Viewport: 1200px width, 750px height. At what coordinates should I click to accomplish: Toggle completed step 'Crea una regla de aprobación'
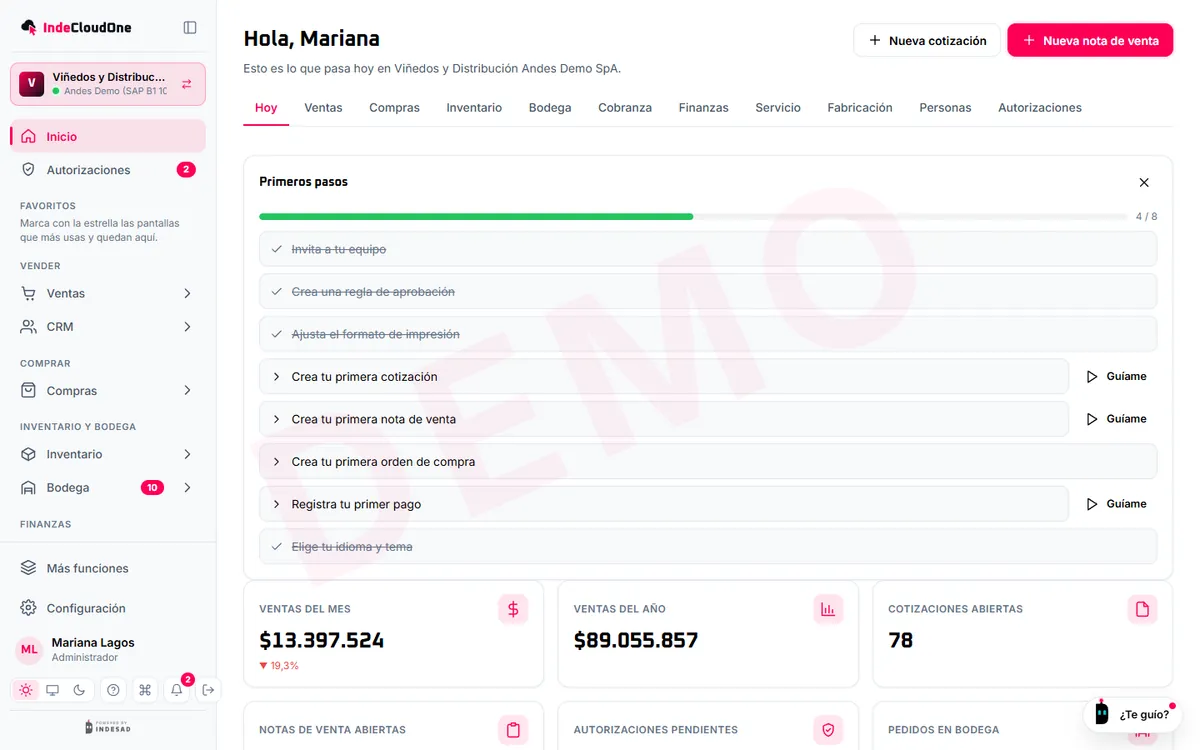tap(708, 292)
